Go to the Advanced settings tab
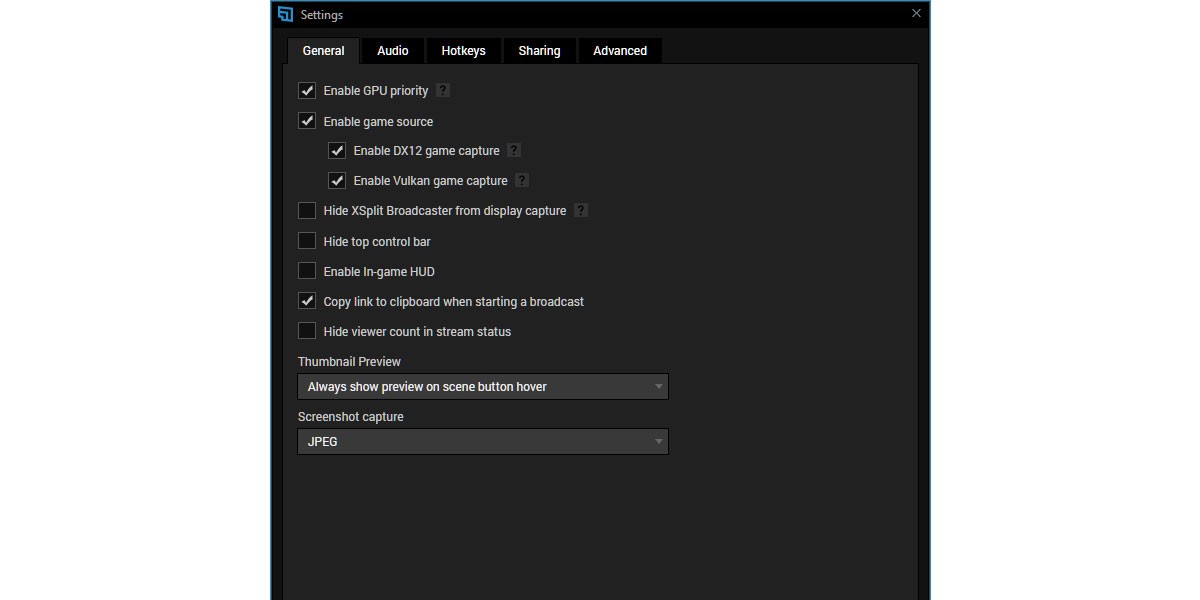The image size is (1200, 600). [619, 51]
